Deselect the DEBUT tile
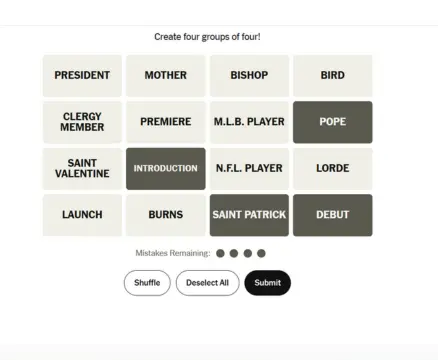This screenshot has height=360, width=438. click(x=333, y=215)
